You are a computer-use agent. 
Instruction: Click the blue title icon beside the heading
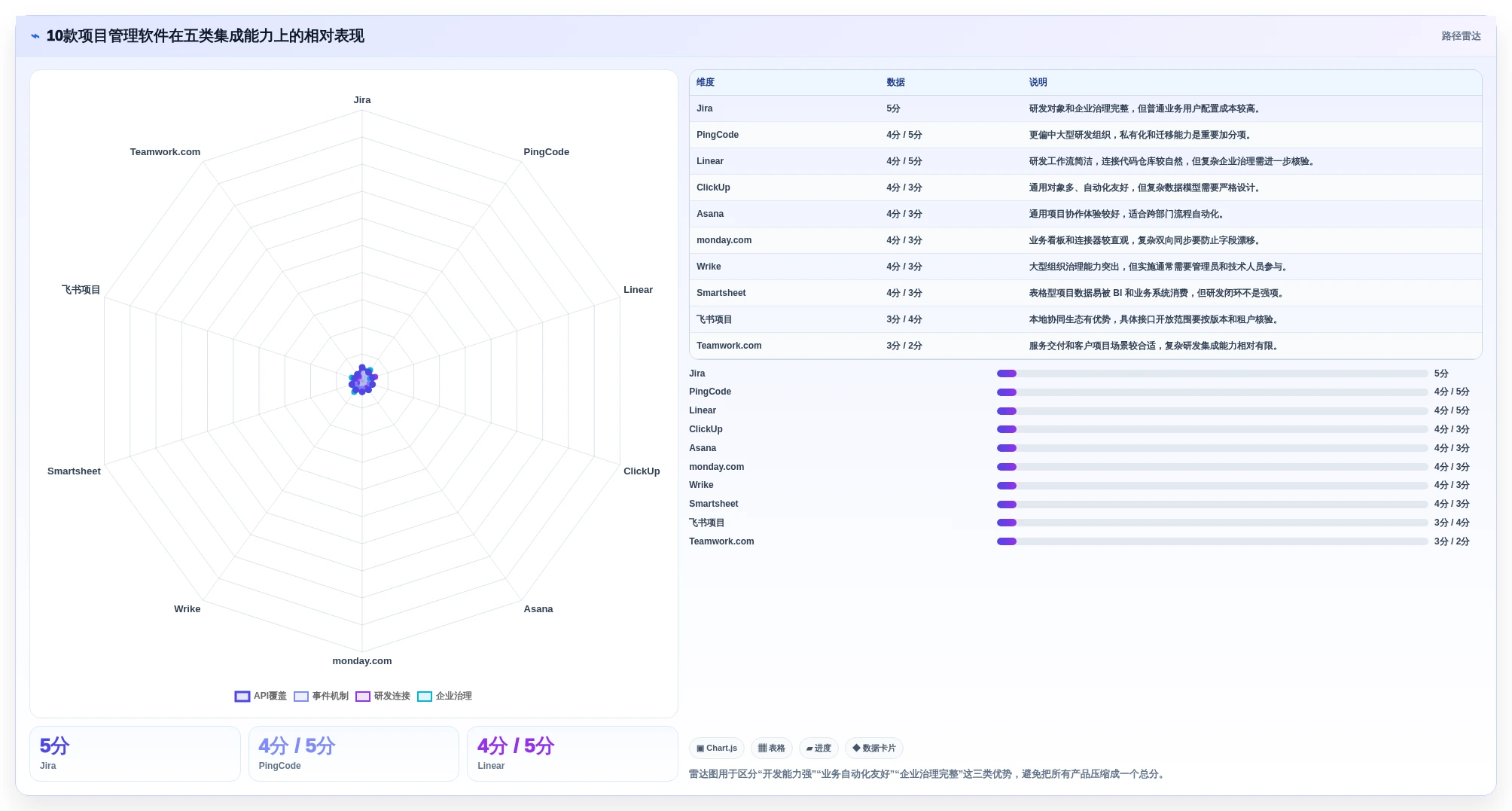point(35,36)
